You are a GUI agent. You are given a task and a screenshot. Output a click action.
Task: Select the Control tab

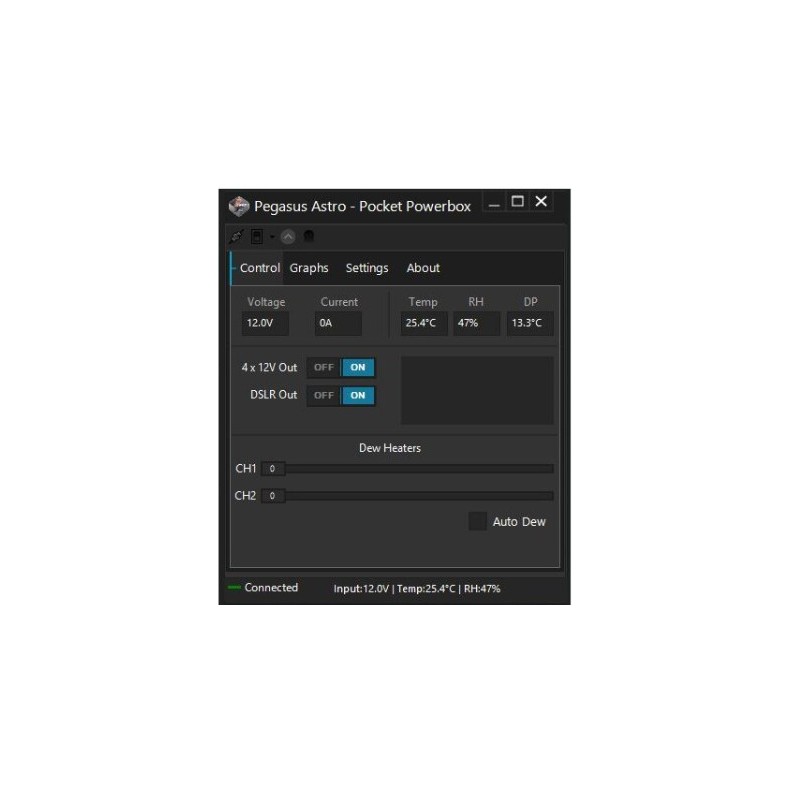pyautogui.click(x=259, y=268)
